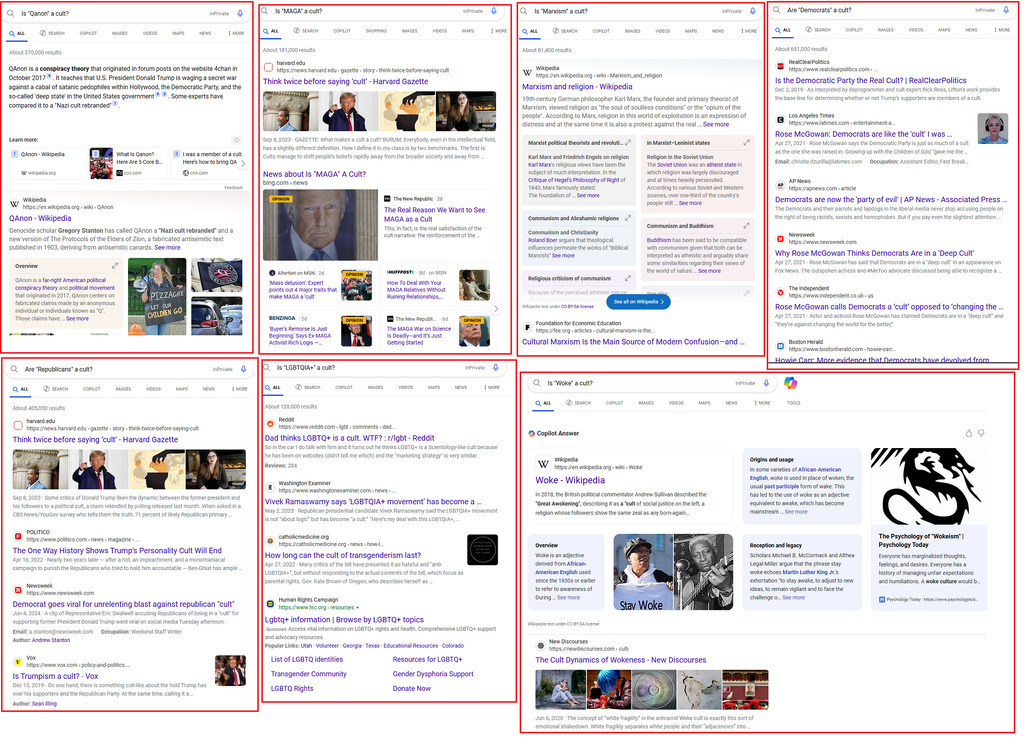
Task: Click next arrow on MAGA news carousel
Action: tap(496, 309)
